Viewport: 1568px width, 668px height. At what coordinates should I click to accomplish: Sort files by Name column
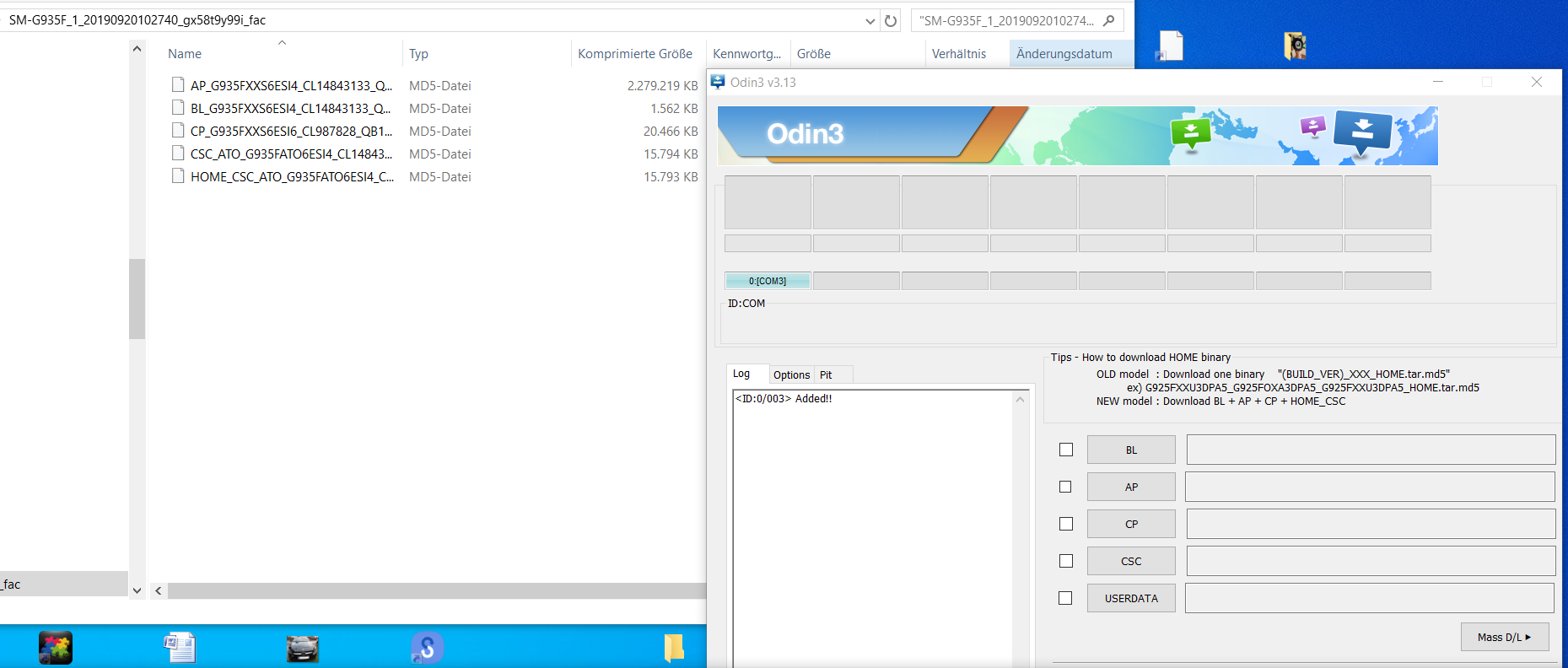point(185,53)
